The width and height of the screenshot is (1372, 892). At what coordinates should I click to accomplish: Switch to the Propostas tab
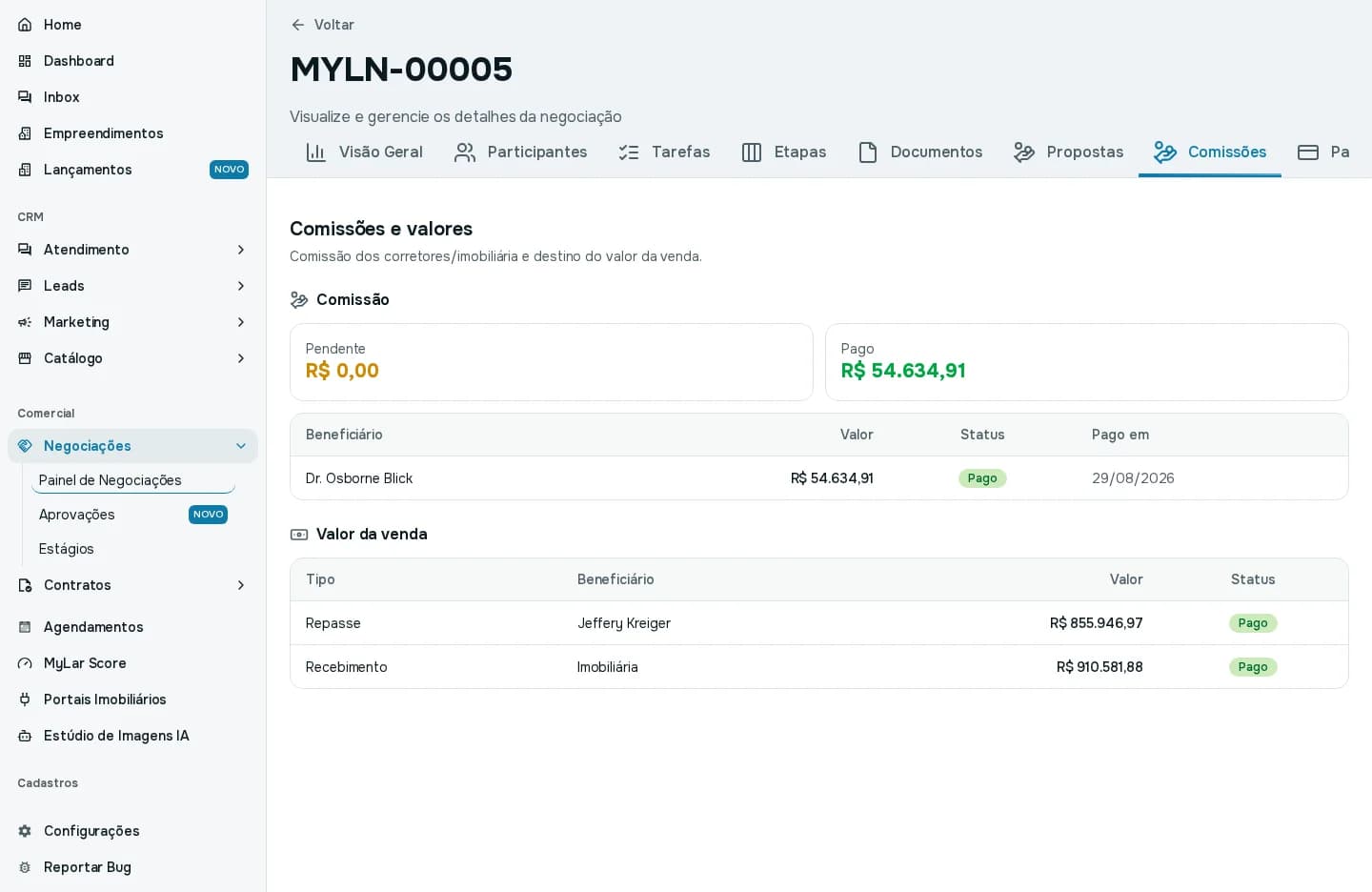pyautogui.click(x=1068, y=152)
